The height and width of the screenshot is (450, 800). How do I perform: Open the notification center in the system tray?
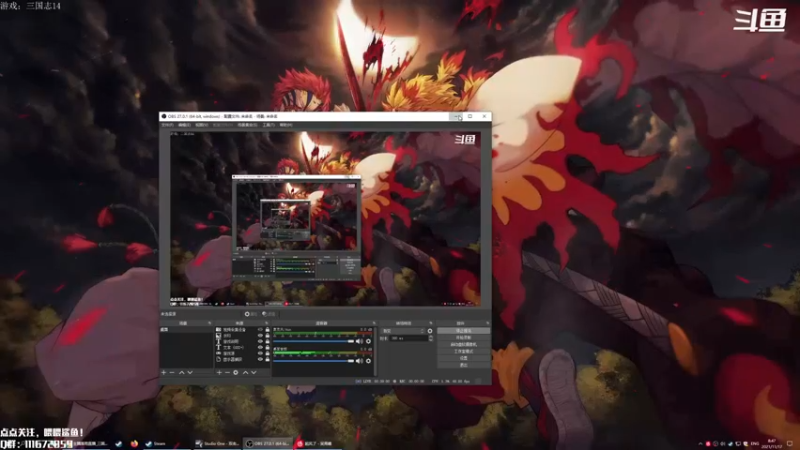coord(790,443)
